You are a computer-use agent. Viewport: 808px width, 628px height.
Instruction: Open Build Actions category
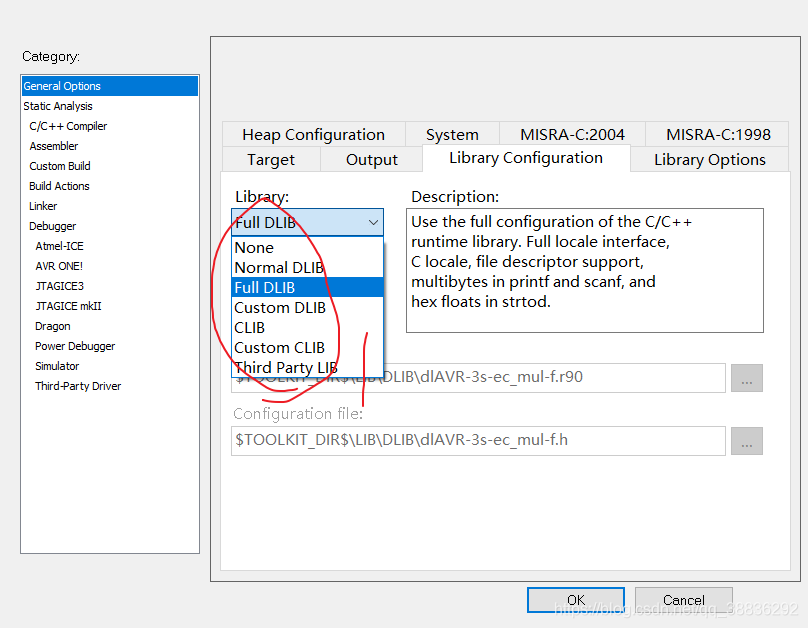[59, 186]
